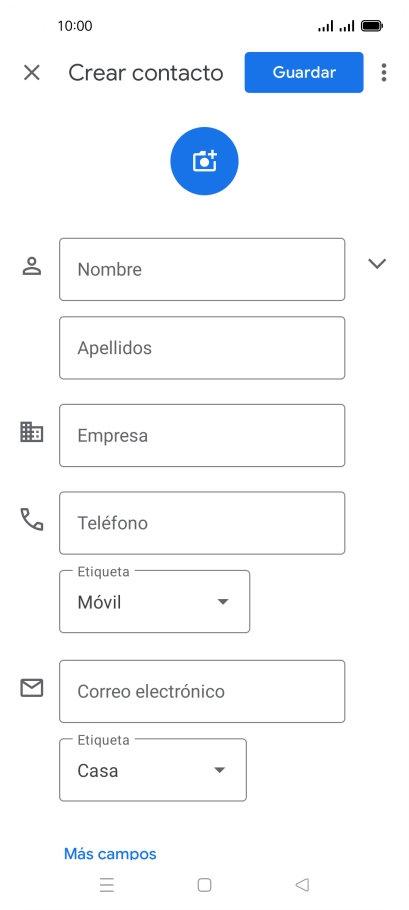This screenshot has height=910, width=409.
Task: Save the contact with Guardar
Action: 304,73
